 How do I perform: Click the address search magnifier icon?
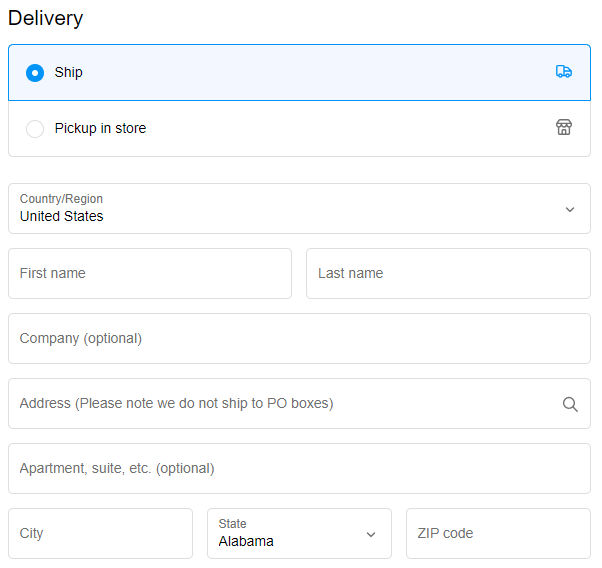click(570, 404)
